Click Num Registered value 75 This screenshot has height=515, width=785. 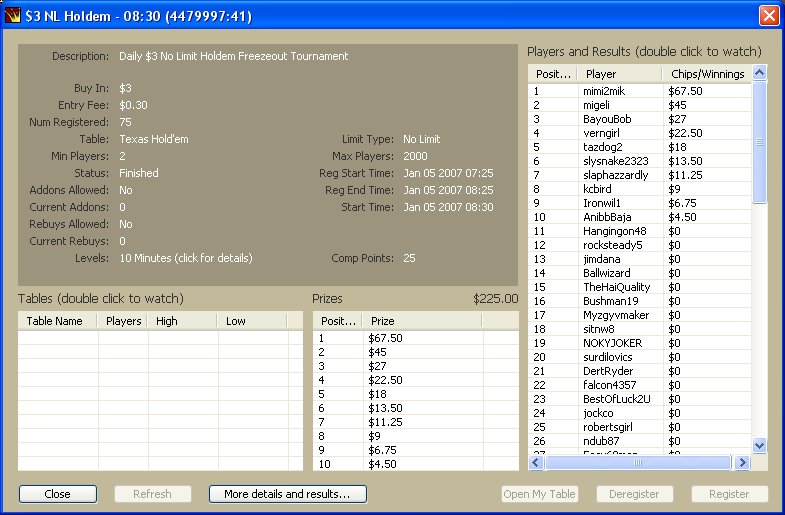tap(125, 122)
